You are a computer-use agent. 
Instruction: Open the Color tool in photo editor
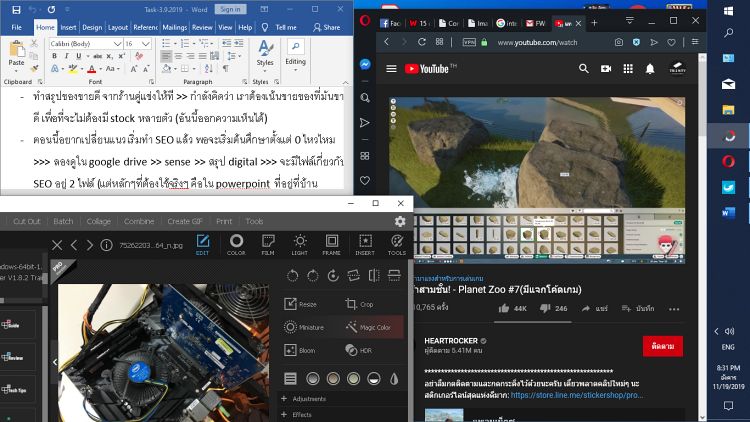click(236, 244)
